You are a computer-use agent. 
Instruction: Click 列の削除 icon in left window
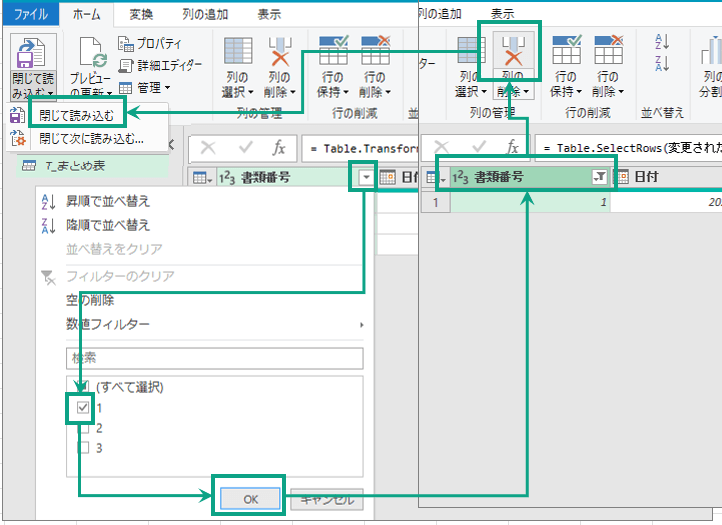click(280, 51)
